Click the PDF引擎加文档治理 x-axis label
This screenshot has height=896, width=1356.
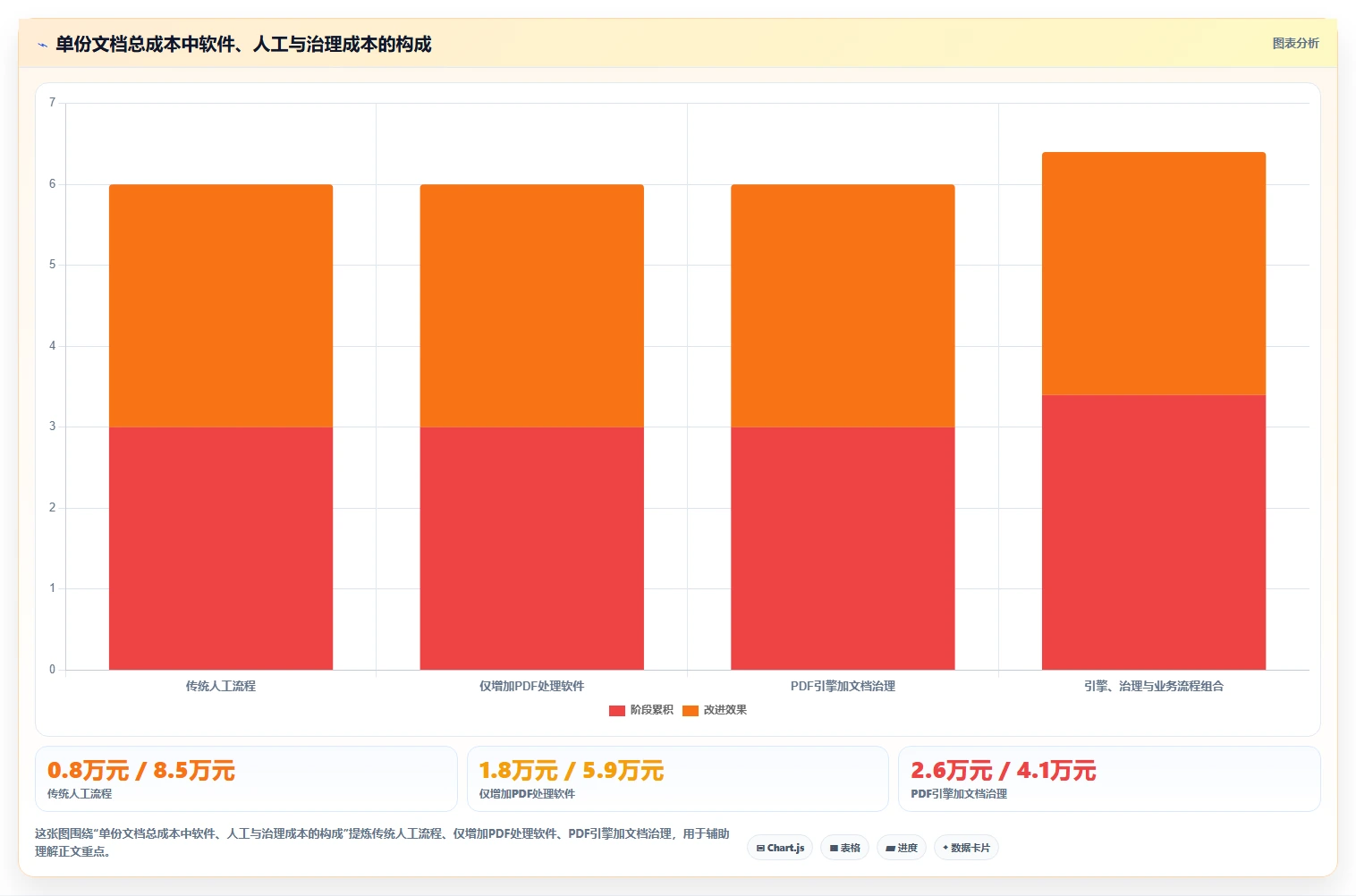(x=843, y=686)
